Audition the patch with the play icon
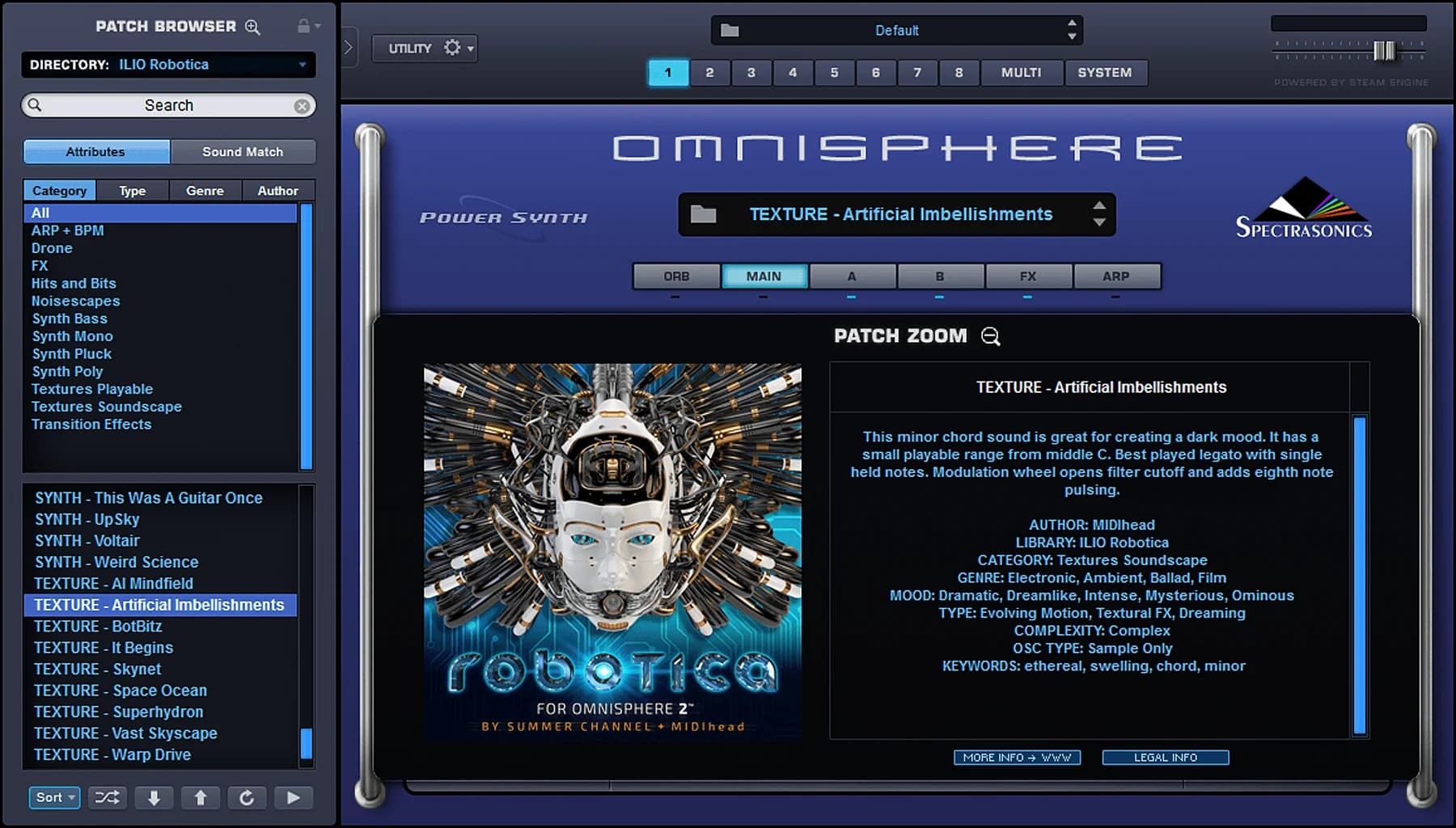The width and height of the screenshot is (1456, 828). point(294,797)
